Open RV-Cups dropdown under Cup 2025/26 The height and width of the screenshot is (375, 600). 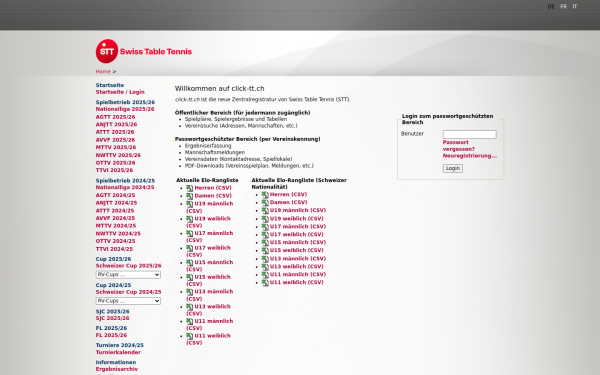[128, 275]
